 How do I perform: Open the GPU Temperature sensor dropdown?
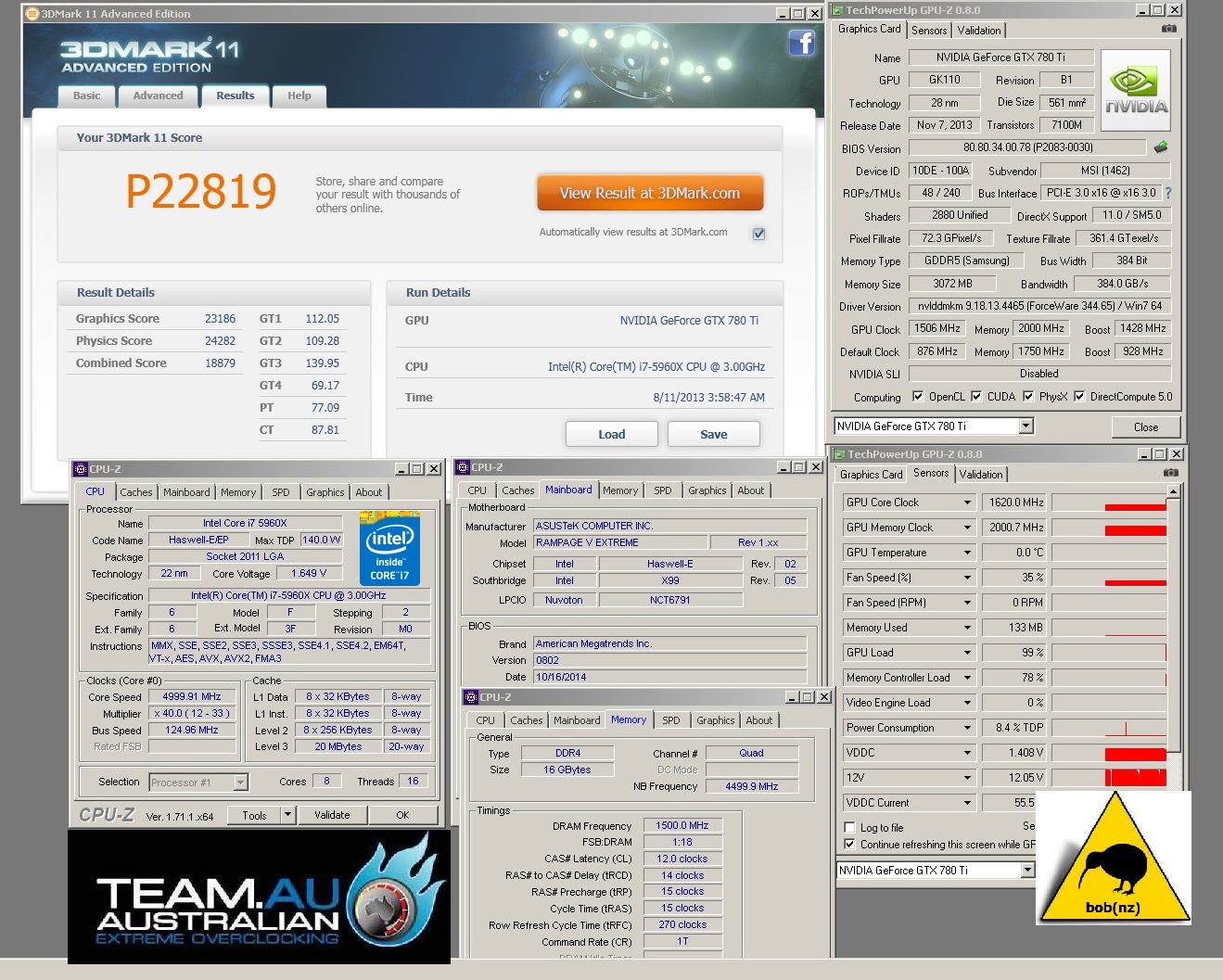tap(967, 553)
